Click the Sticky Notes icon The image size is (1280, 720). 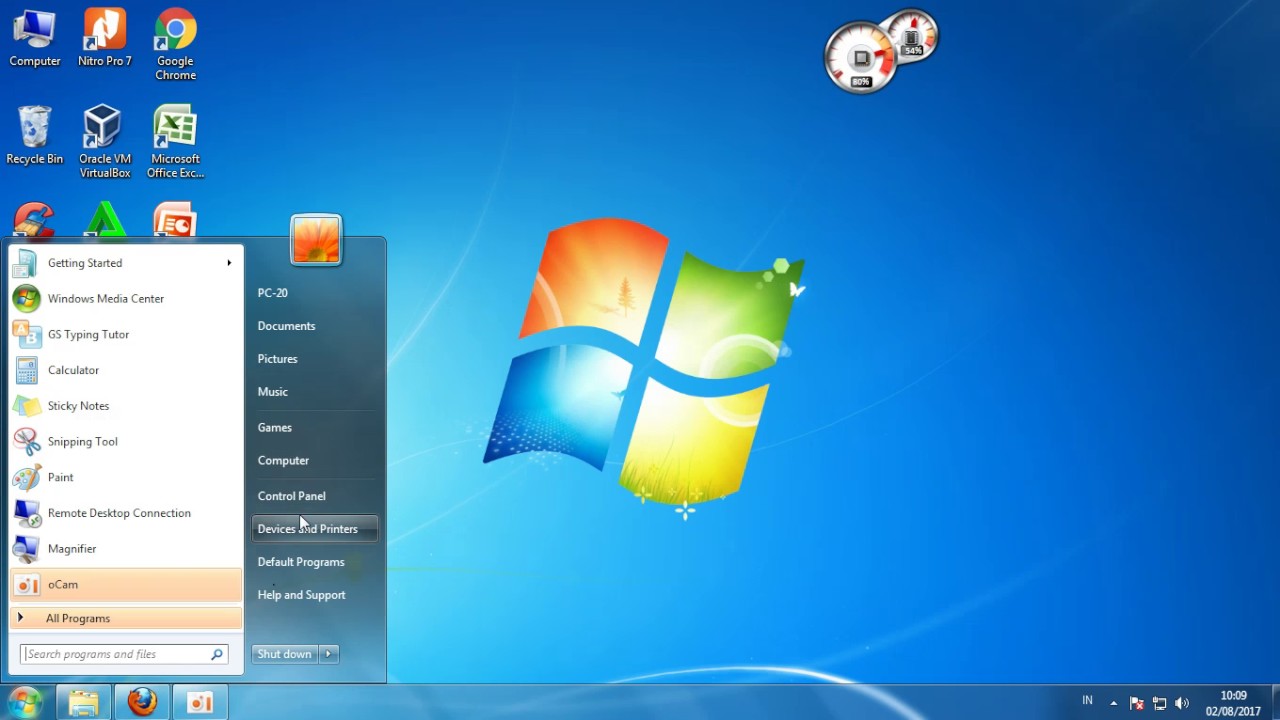[x=26, y=406]
